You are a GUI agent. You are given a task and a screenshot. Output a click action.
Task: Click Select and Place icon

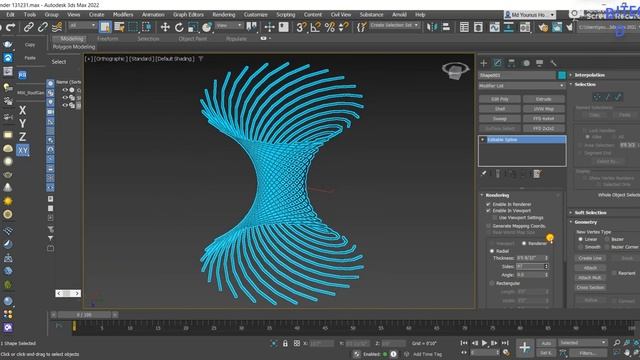(207, 27)
